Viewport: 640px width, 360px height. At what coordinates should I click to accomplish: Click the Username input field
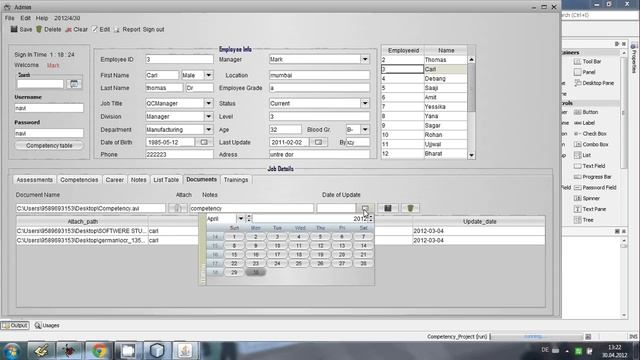(x=49, y=108)
